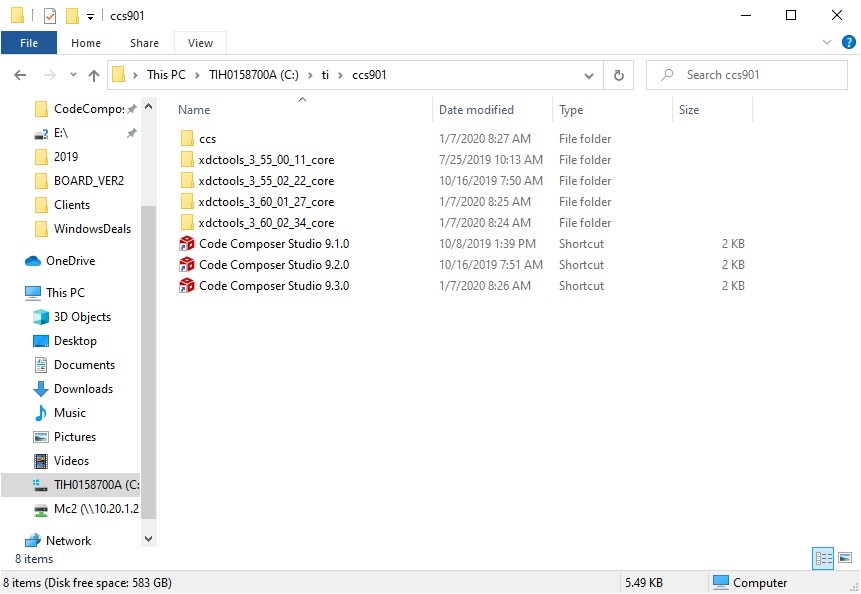861x594 pixels.
Task: Switch to the Share ribbon tab
Action: click(144, 43)
